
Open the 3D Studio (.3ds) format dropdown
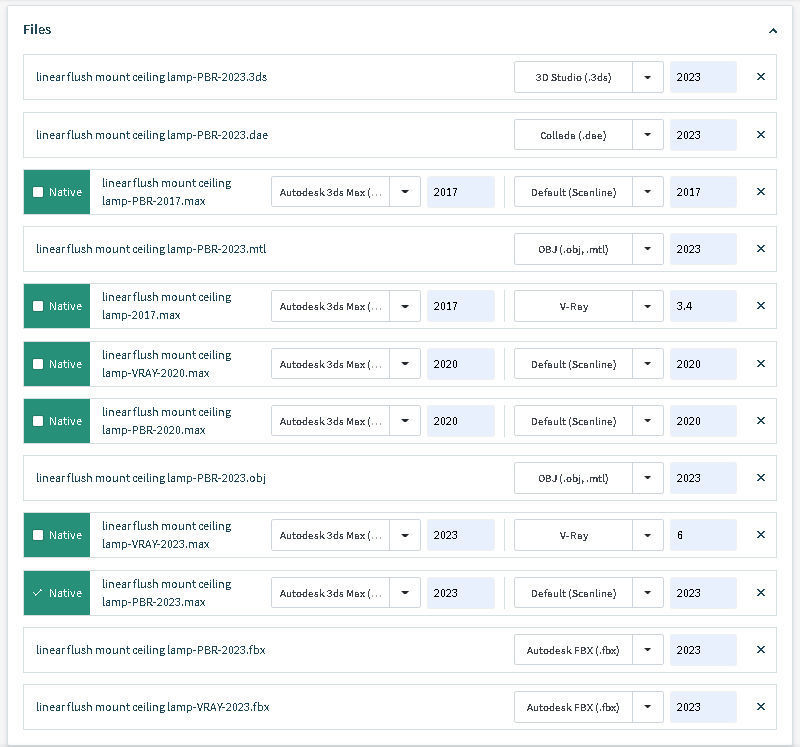[x=648, y=77]
